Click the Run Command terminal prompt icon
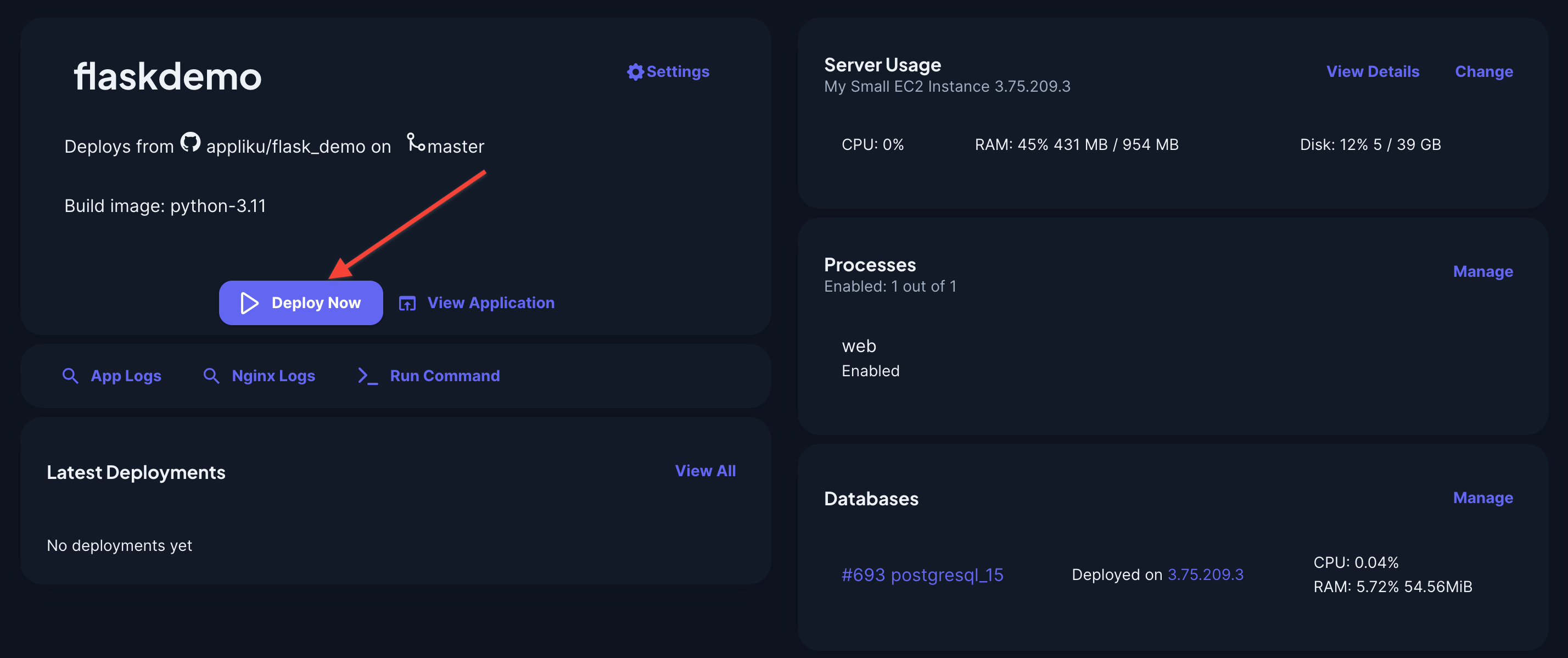 point(367,376)
